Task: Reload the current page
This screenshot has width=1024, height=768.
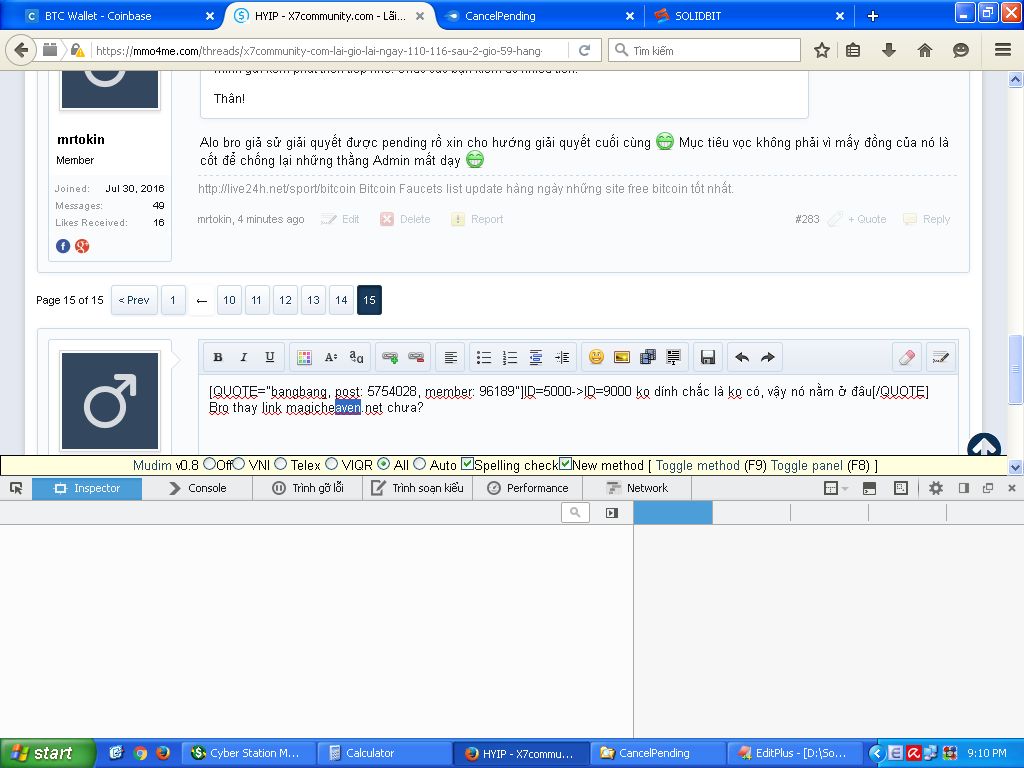Action: [x=584, y=50]
